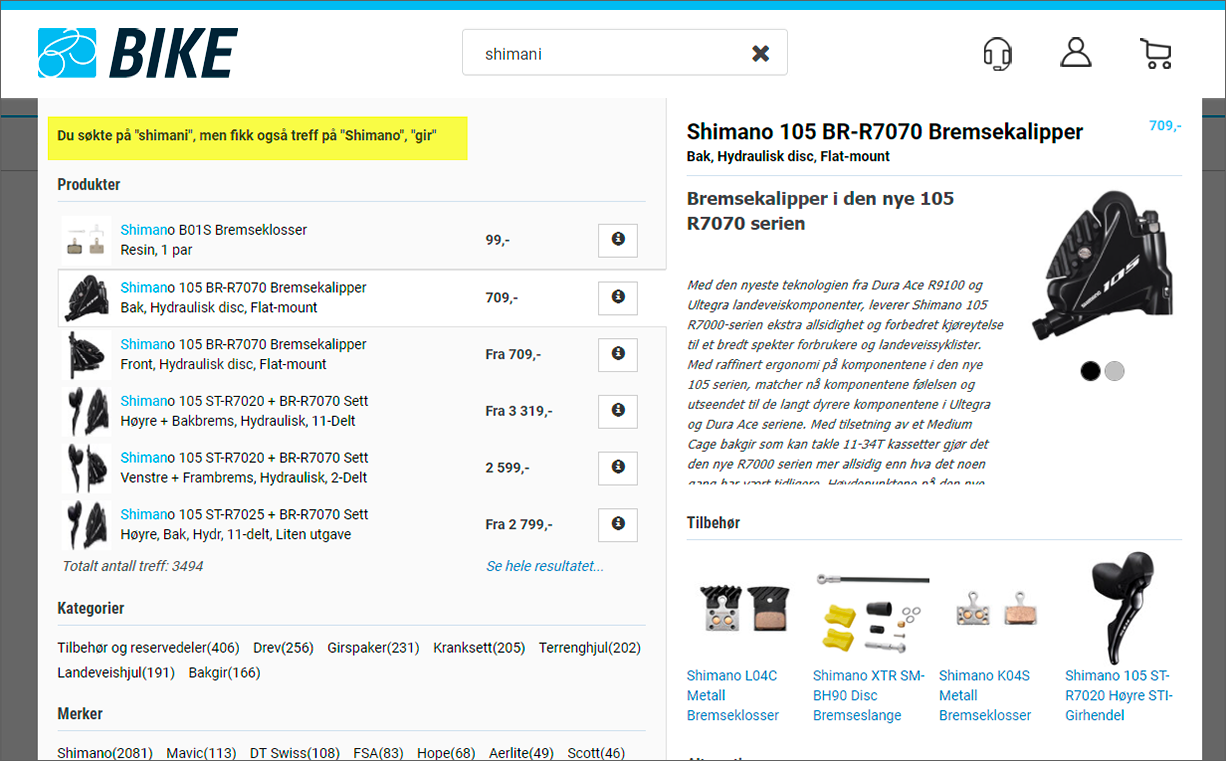The width and height of the screenshot is (1226, 761).
Task: Click the search field containing shimani
Action: (x=624, y=53)
